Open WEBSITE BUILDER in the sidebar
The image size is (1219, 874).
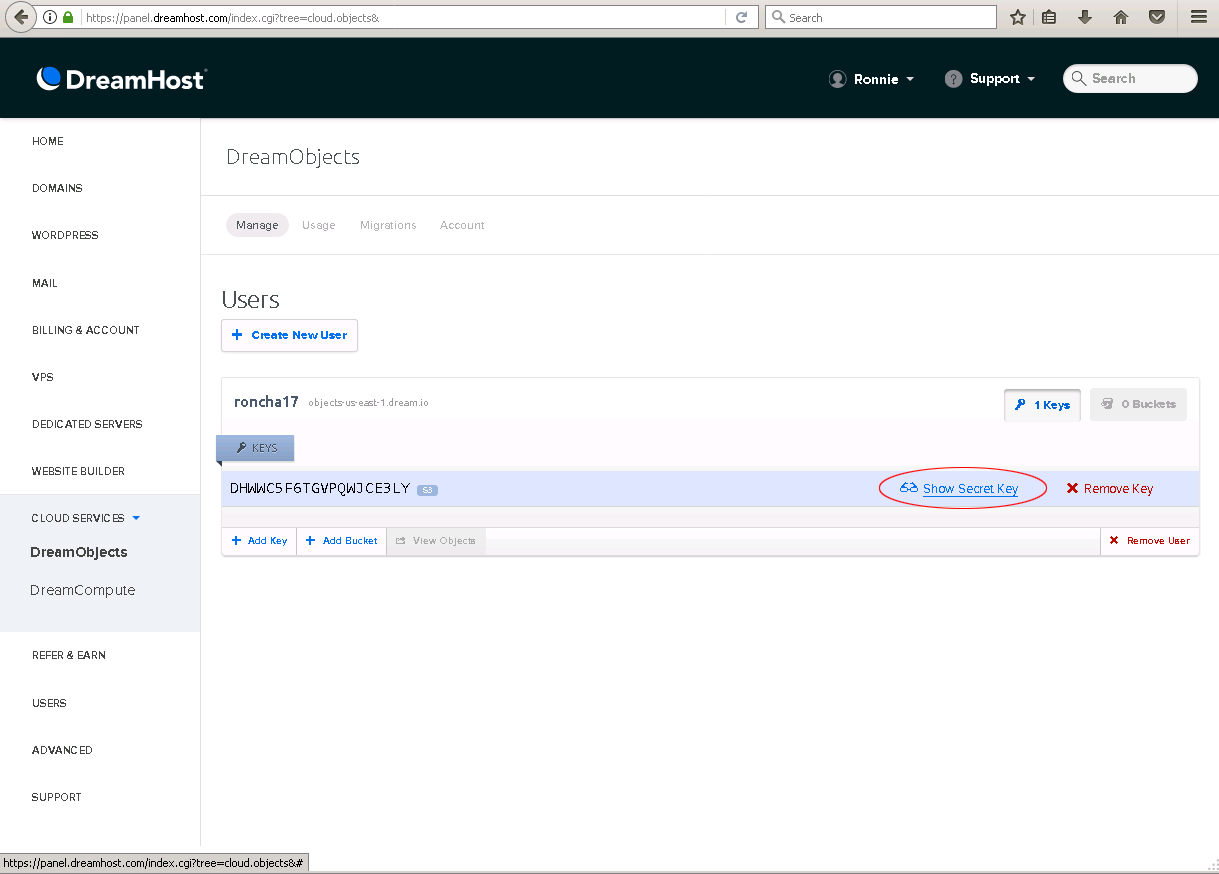78,471
